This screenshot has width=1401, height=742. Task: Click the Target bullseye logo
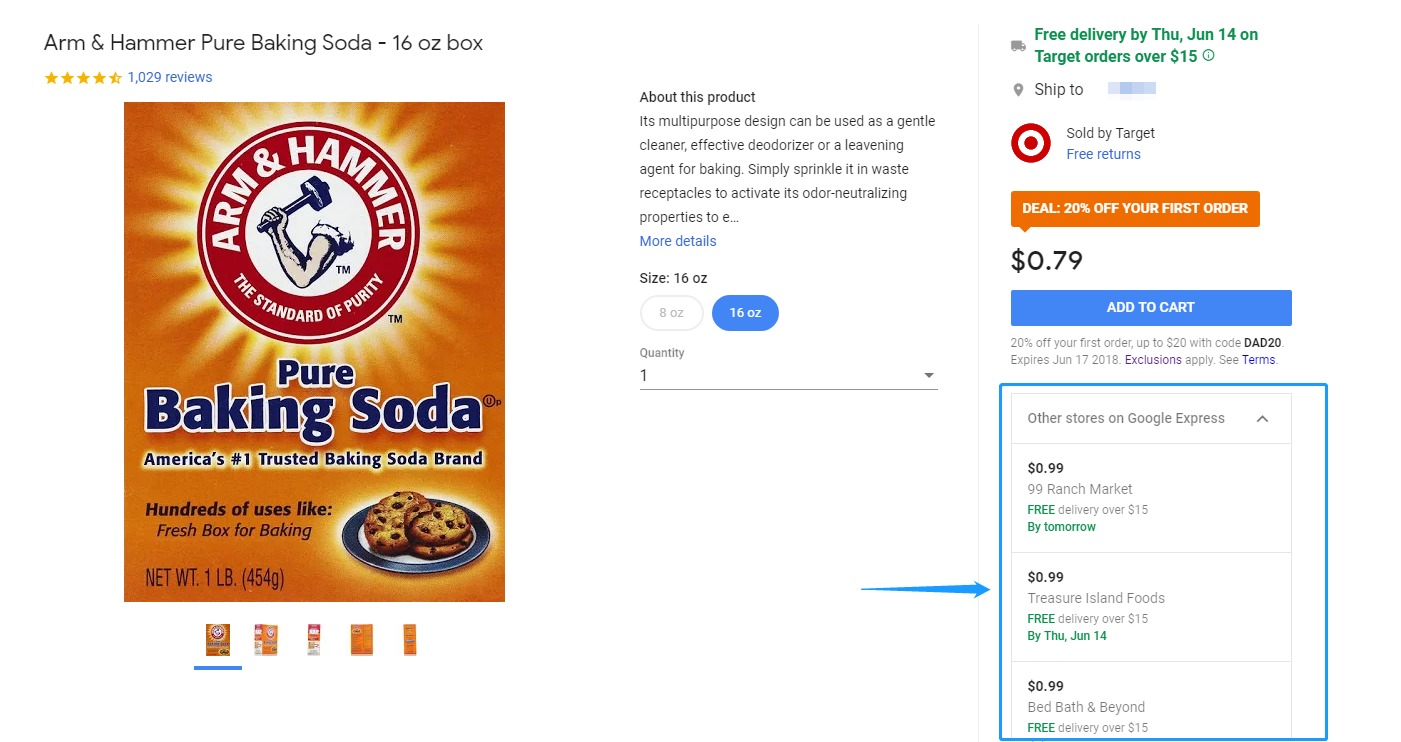tap(1031, 143)
